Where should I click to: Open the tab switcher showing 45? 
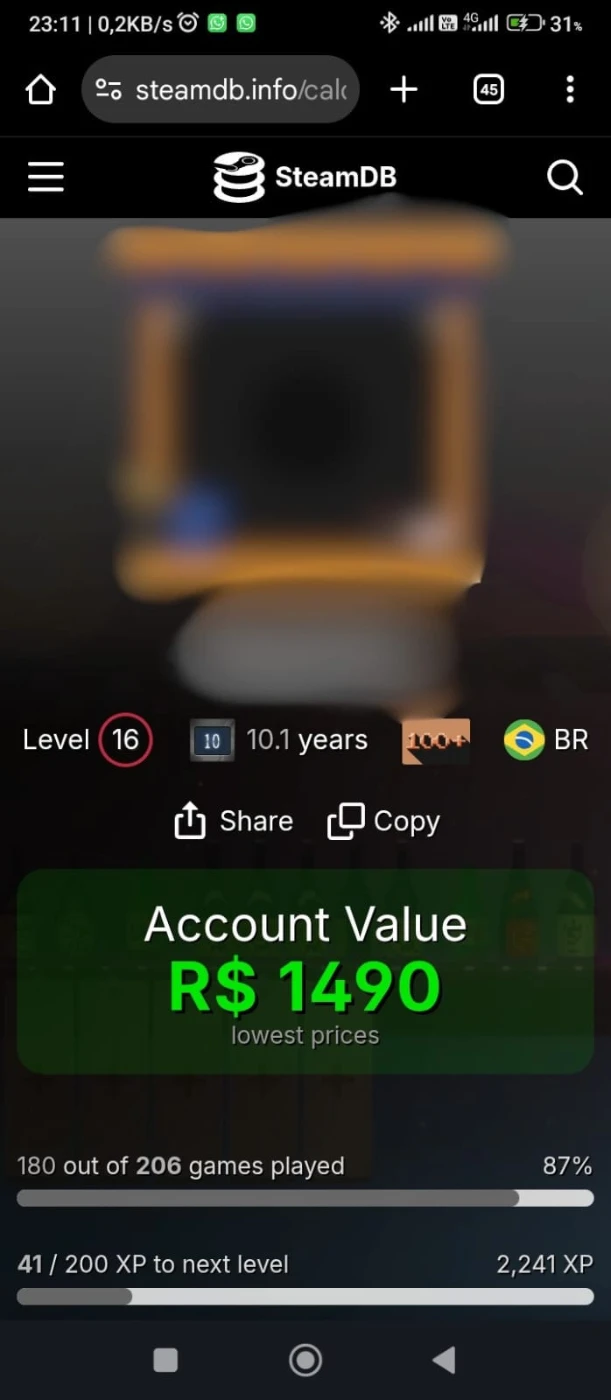click(x=488, y=90)
